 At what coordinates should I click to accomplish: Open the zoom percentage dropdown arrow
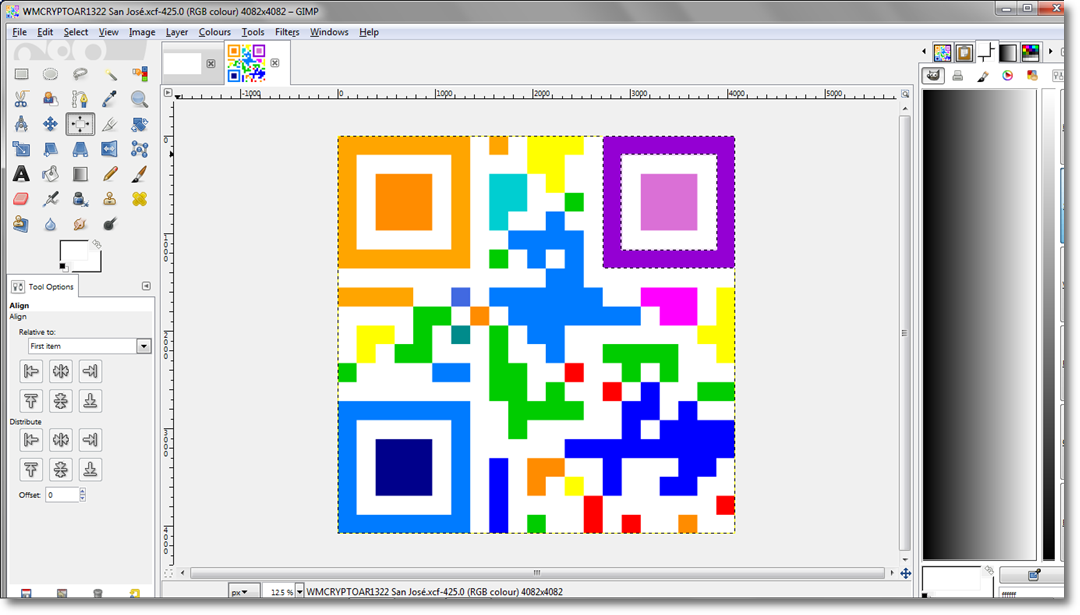pyautogui.click(x=299, y=592)
